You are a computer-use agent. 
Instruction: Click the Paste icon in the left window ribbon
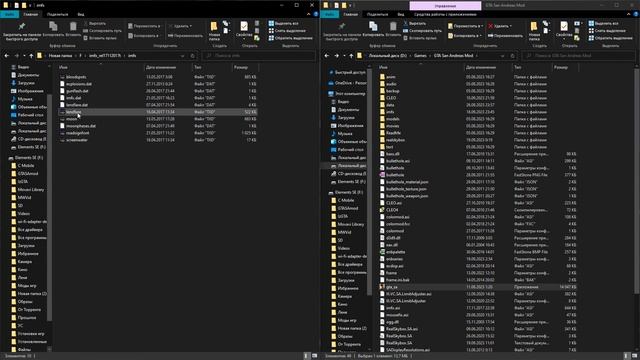click(x=73, y=27)
